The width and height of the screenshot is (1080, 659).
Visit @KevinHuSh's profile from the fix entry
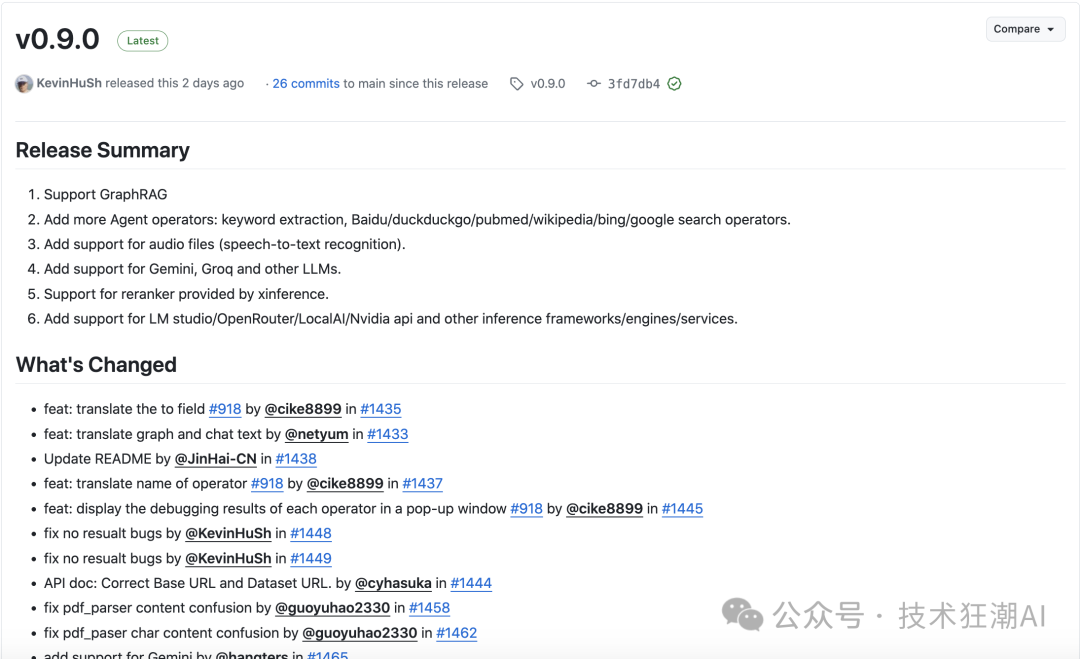[x=228, y=533]
